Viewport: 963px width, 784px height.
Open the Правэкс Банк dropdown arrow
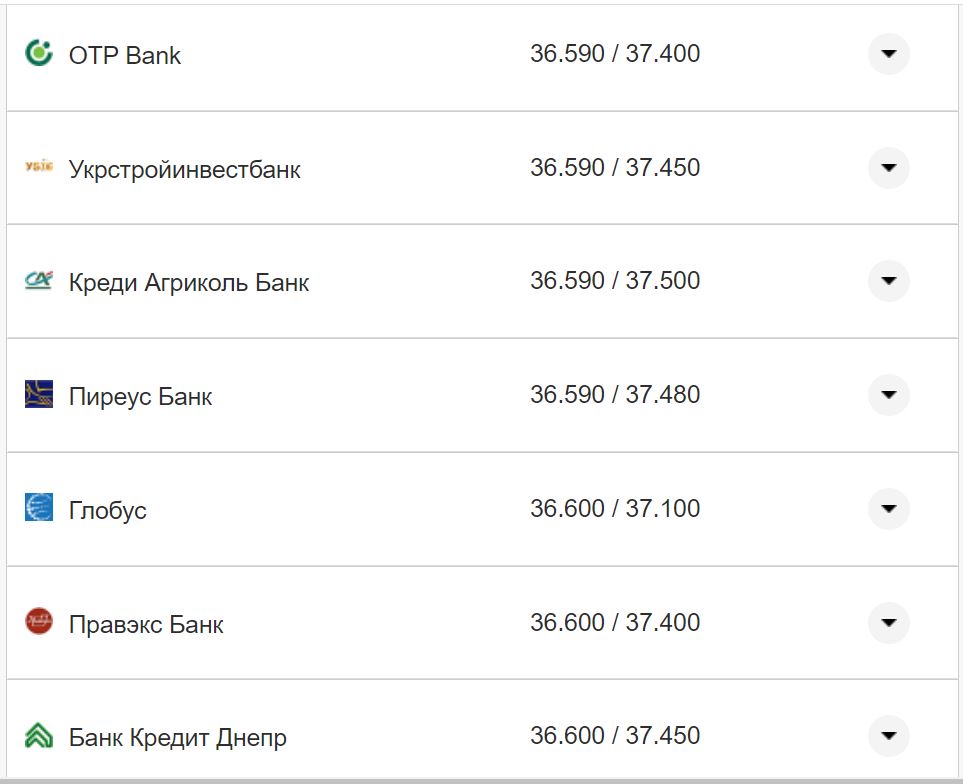pyautogui.click(x=888, y=622)
